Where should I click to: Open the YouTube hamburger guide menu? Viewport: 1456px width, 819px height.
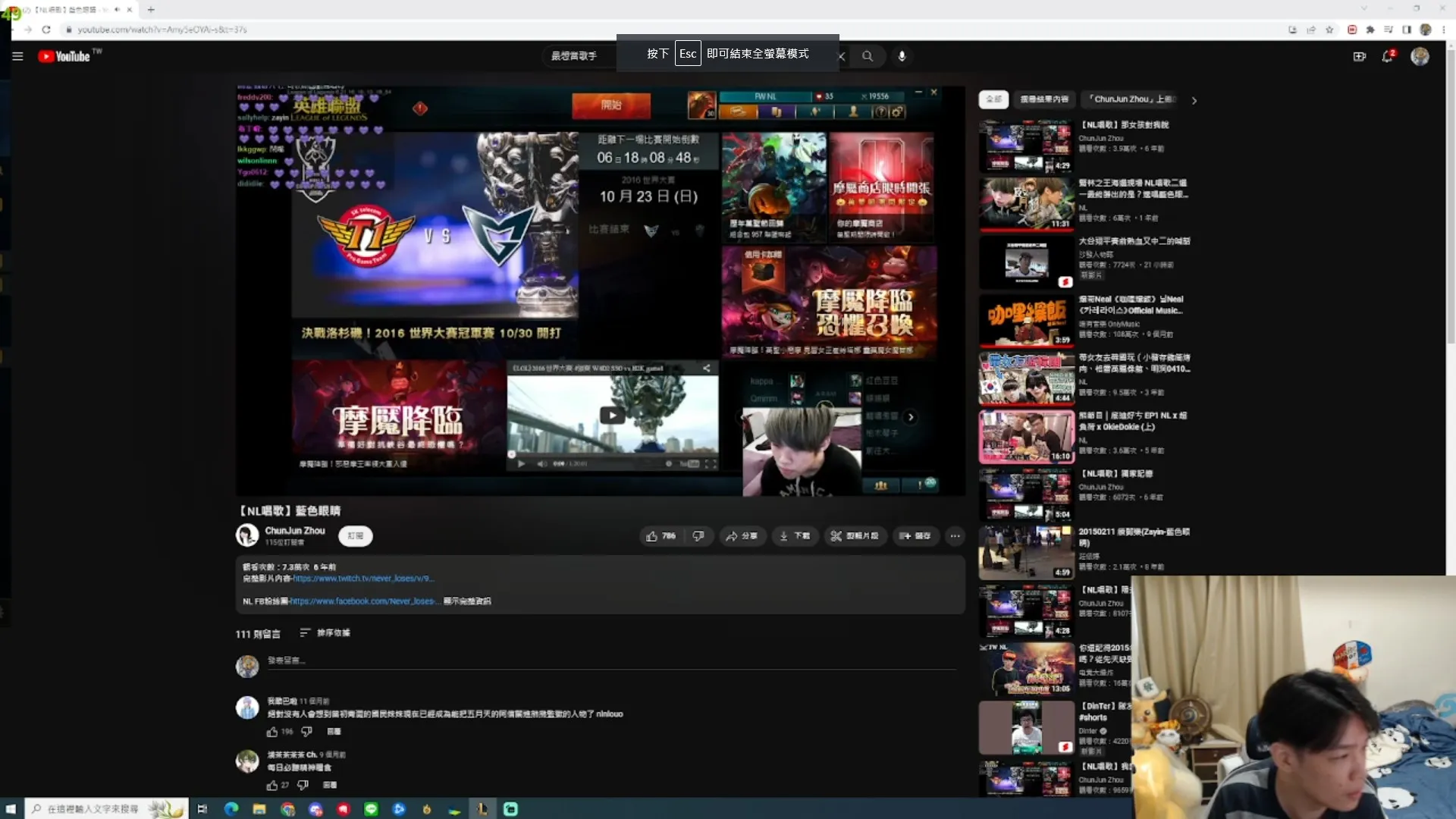17,56
